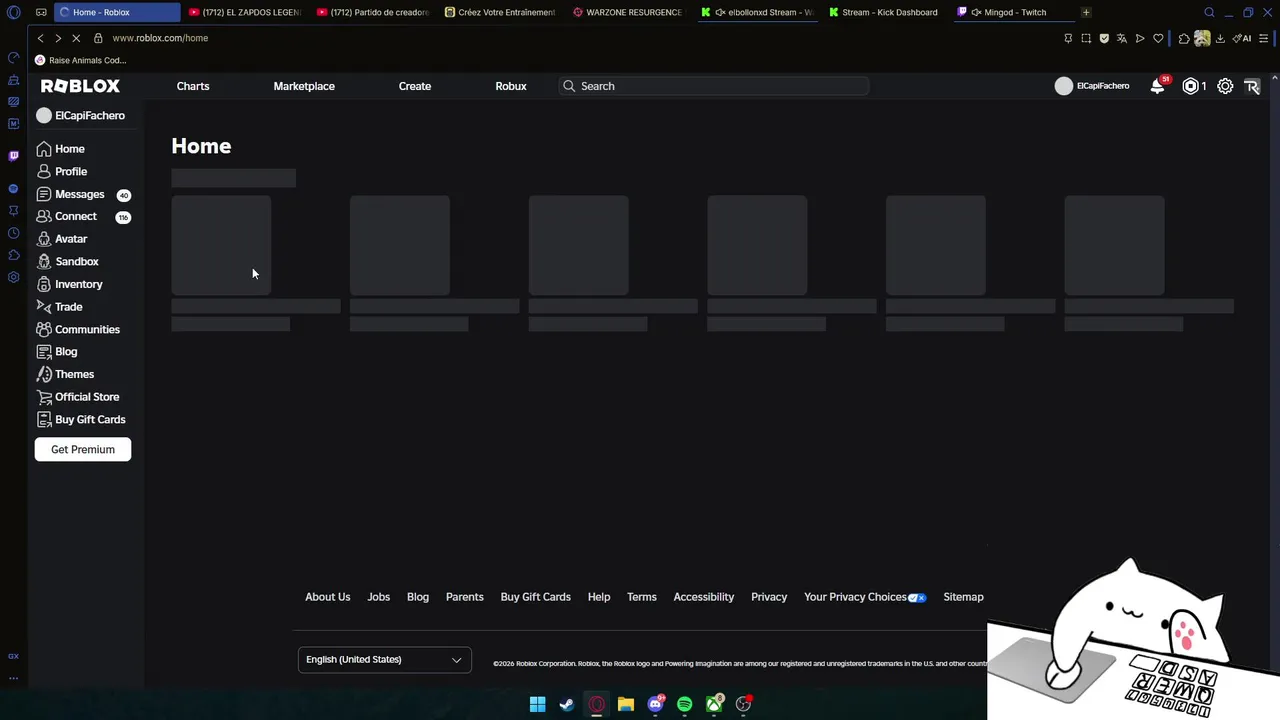Open the browser snapshot capture icon
This screenshot has width=1280, height=720.
coord(1086,38)
